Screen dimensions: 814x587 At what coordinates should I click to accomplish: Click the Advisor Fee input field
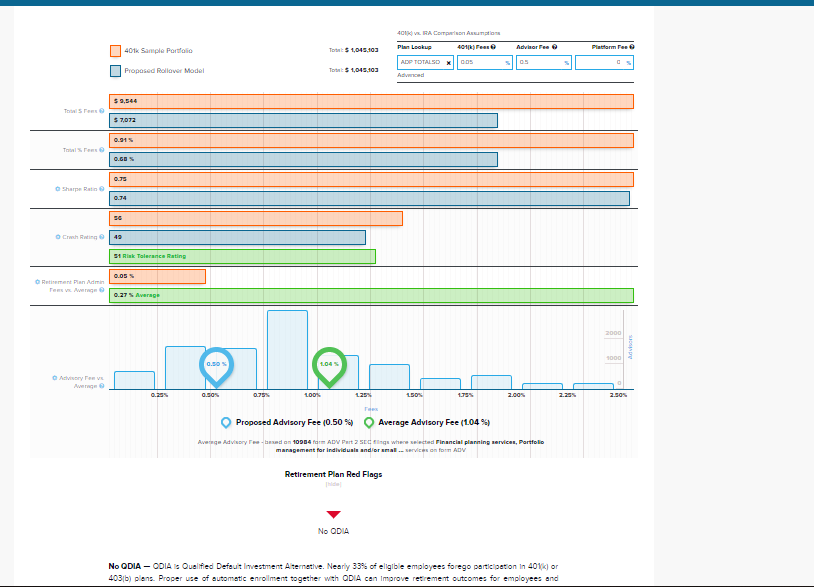pos(540,62)
